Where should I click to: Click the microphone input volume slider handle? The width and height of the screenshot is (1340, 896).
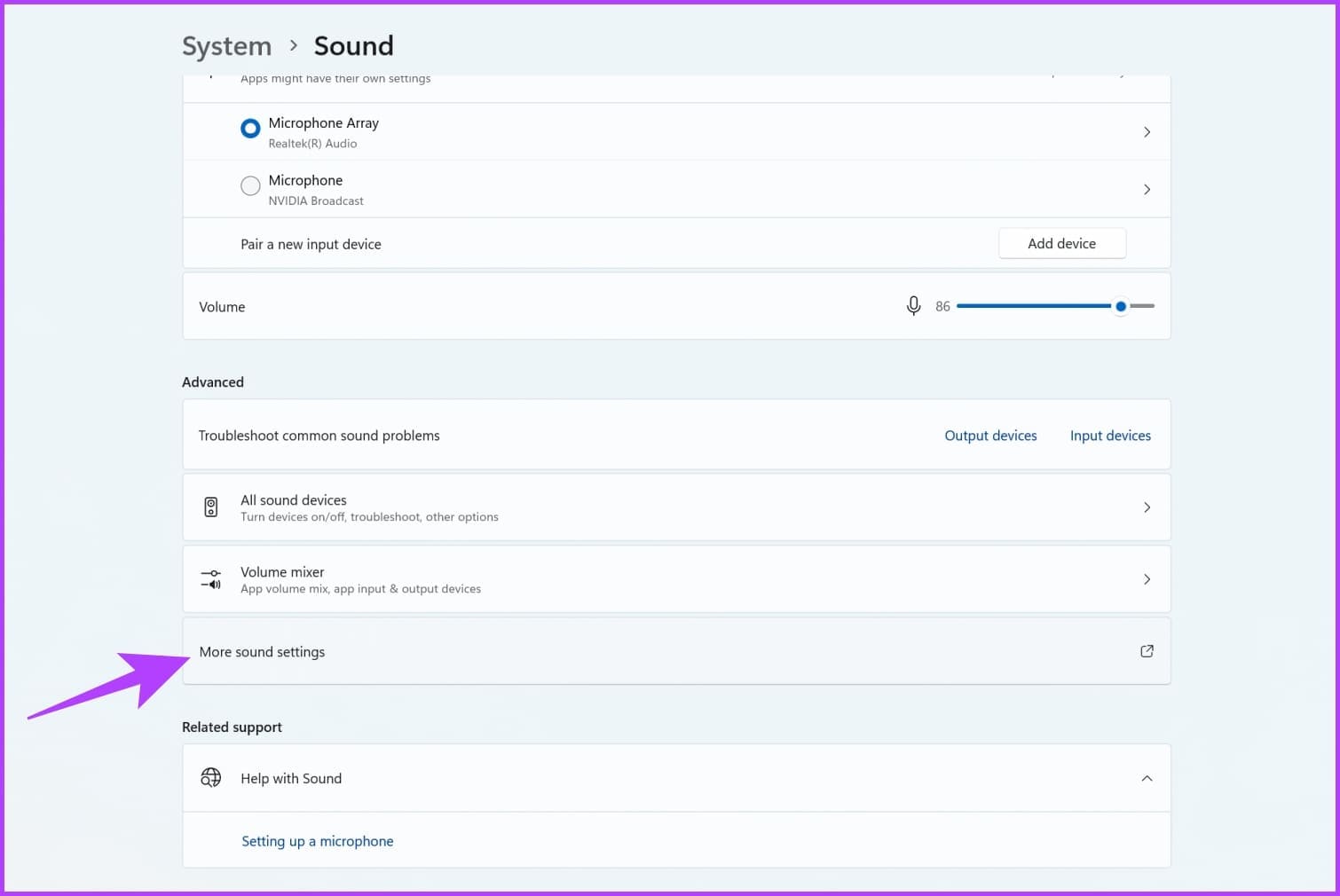tap(1121, 306)
